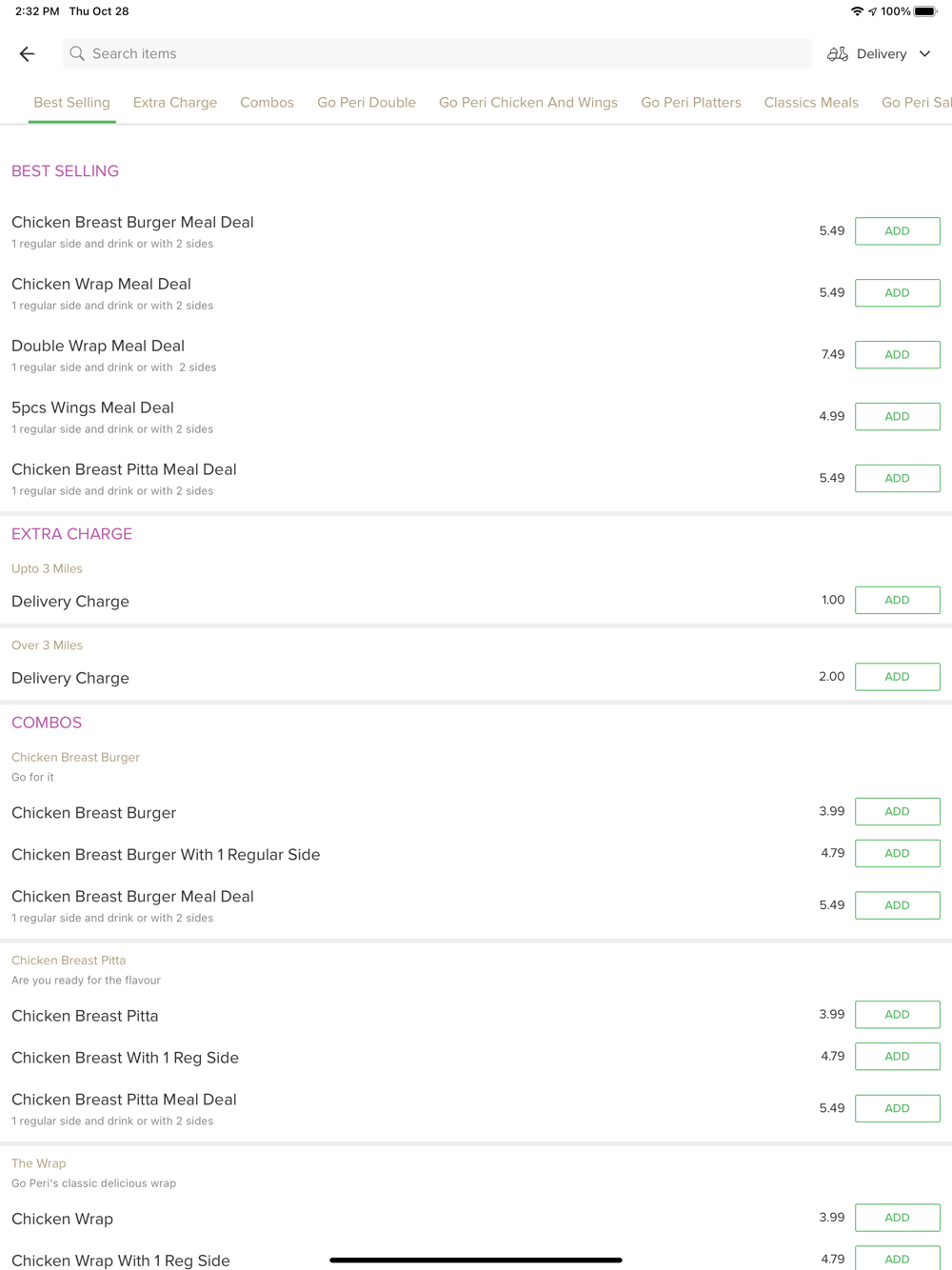Add Chicken Breast Pitta for 3.99
The image size is (952, 1270).
click(x=897, y=1015)
